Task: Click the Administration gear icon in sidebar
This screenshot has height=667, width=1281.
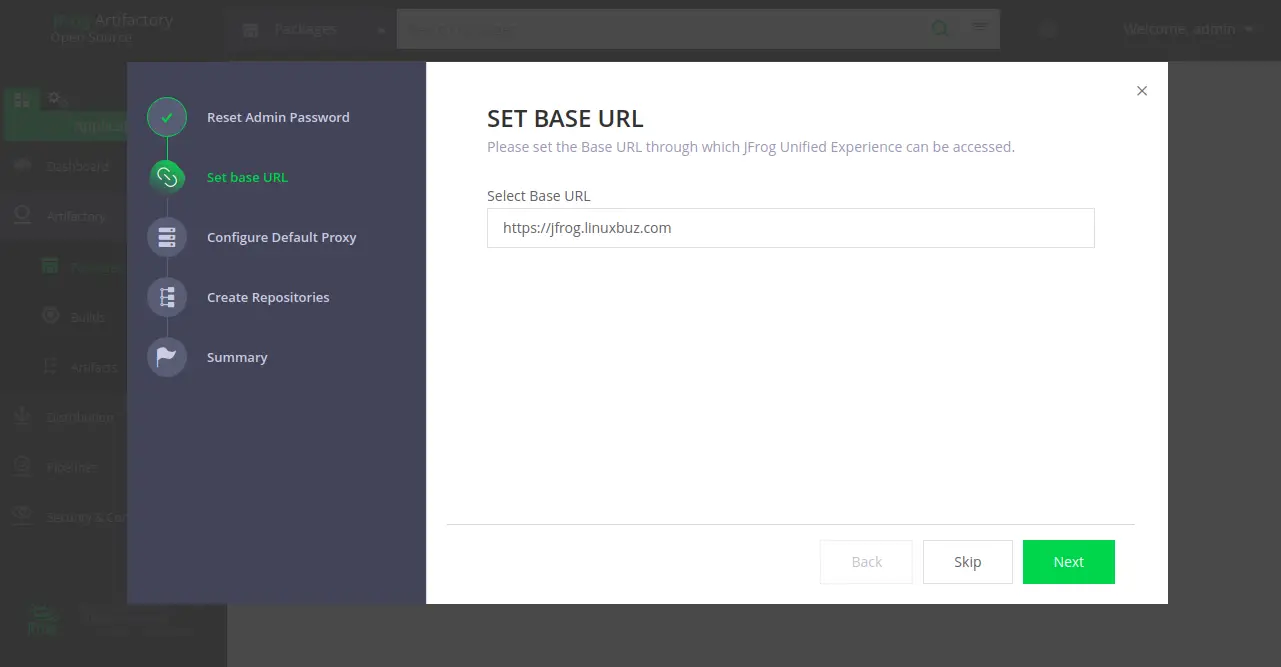Action: (x=55, y=99)
